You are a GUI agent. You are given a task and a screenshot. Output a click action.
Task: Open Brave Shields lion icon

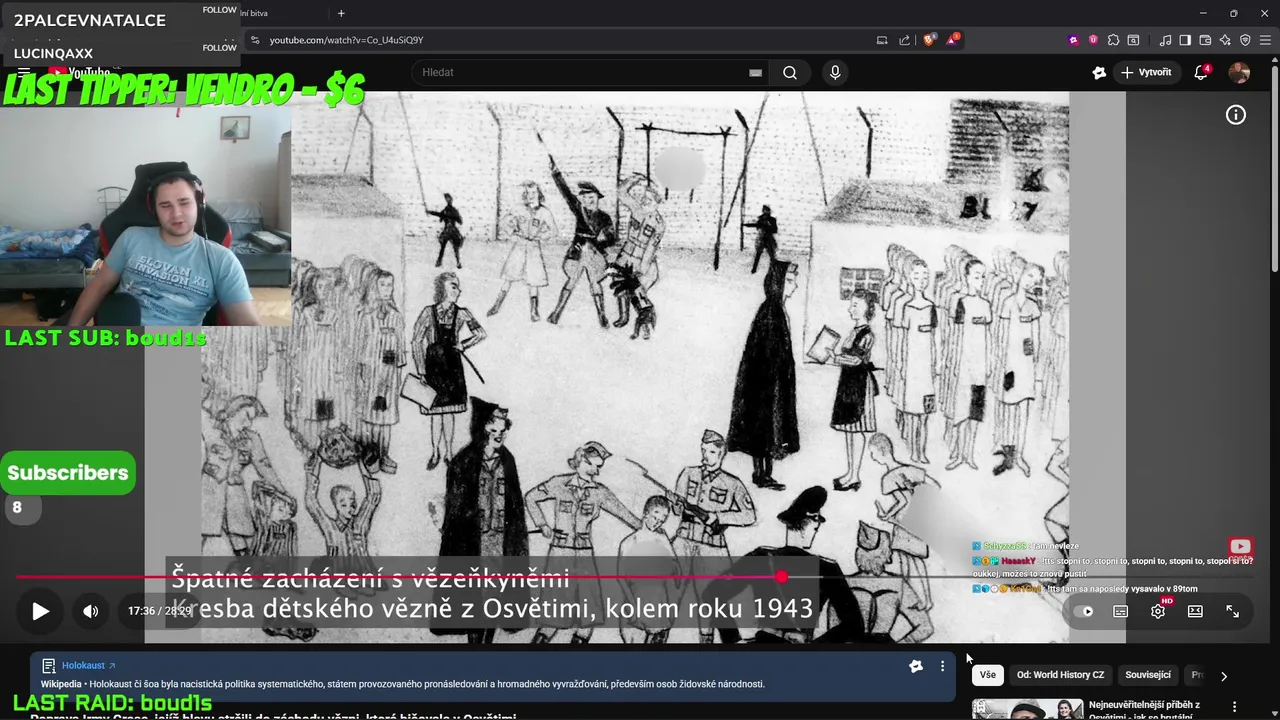pyautogui.click(x=929, y=40)
